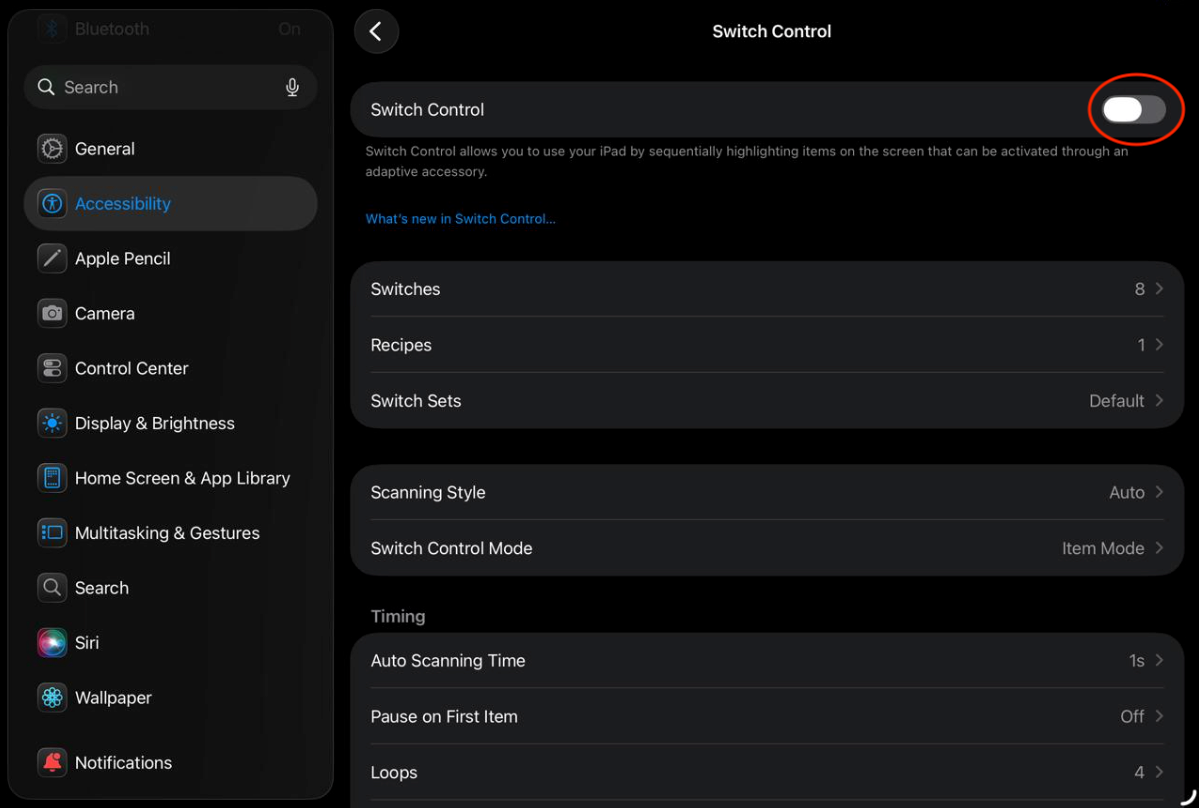The image size is (1199, 808).
Task: Select Display & Brightness in sidebar
Action: click(x=155, y=423)
